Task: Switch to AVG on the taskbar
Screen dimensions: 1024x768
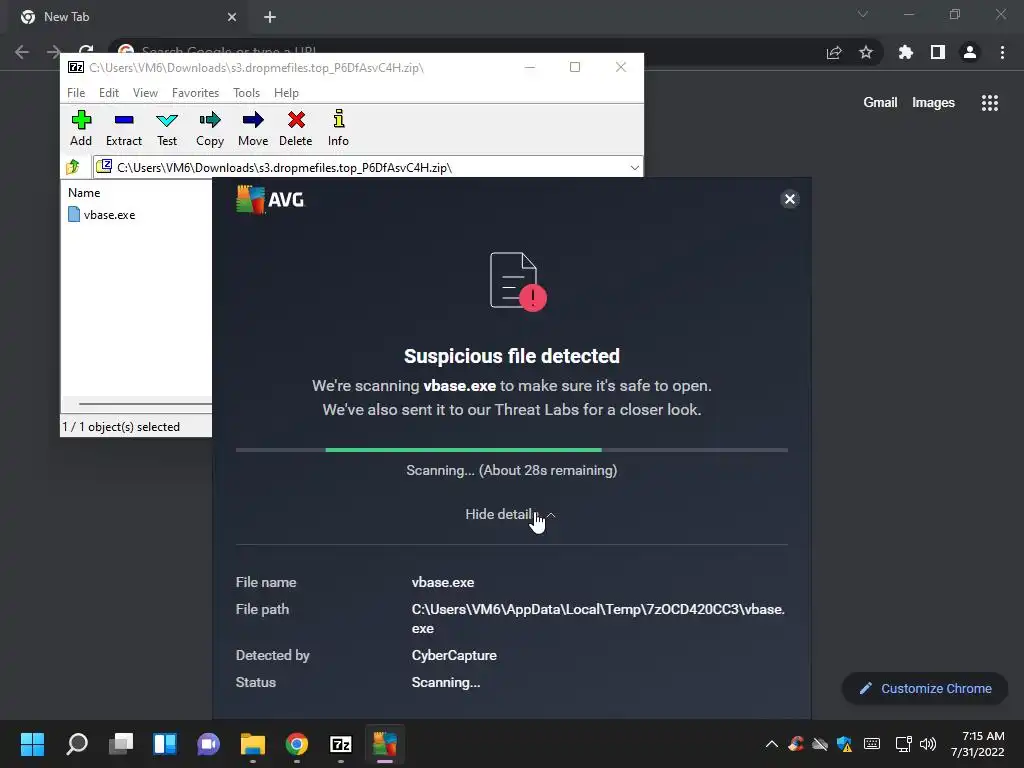Action: 385,744
